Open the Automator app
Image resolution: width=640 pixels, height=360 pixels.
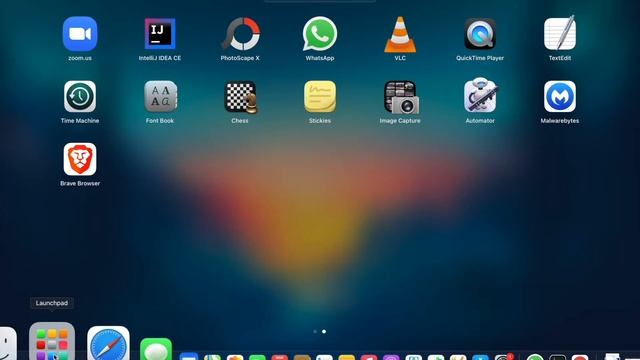480,96
